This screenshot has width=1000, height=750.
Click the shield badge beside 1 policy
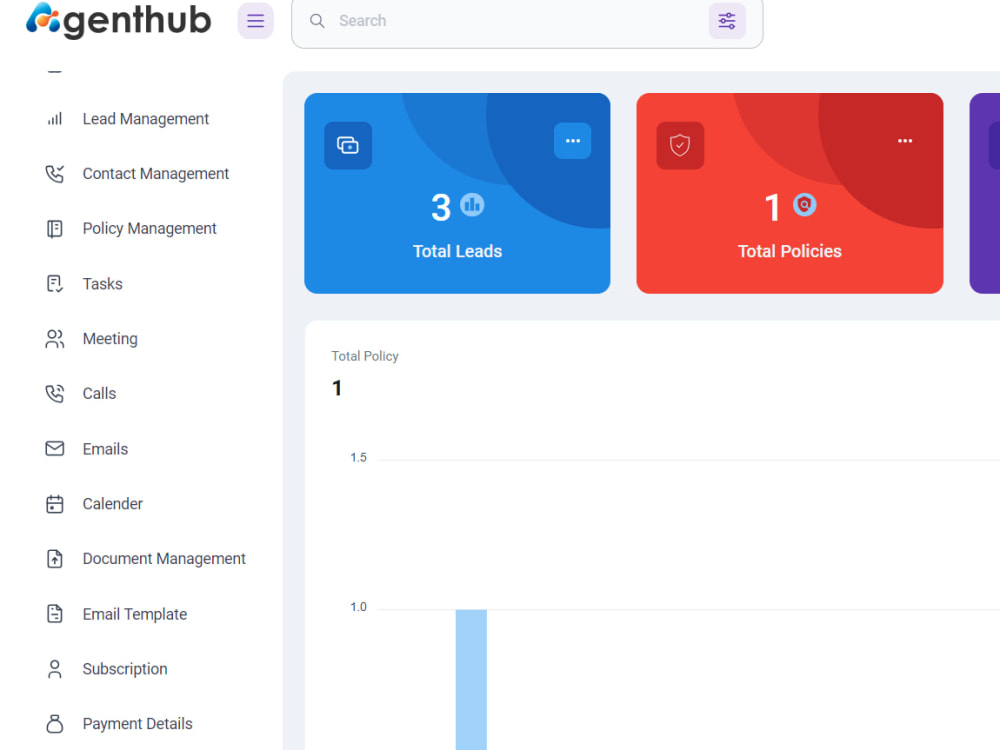coord(804,205)
